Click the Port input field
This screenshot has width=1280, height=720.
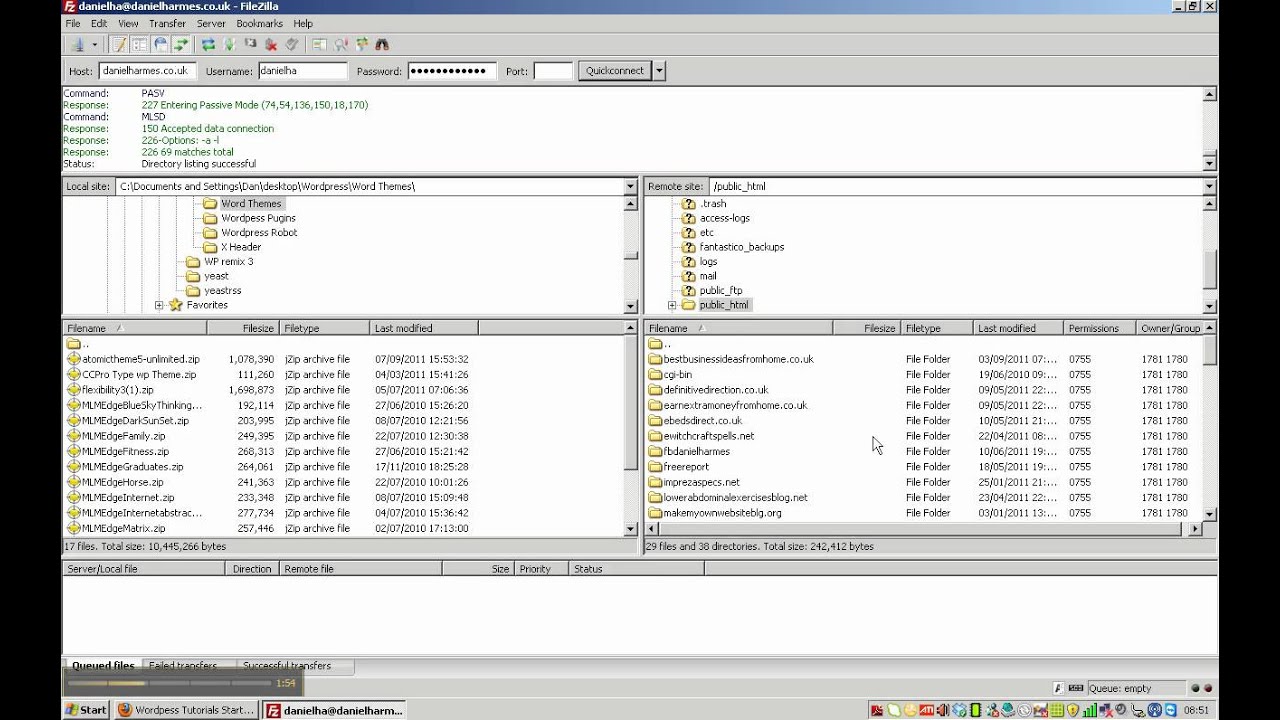coord(553,71)
